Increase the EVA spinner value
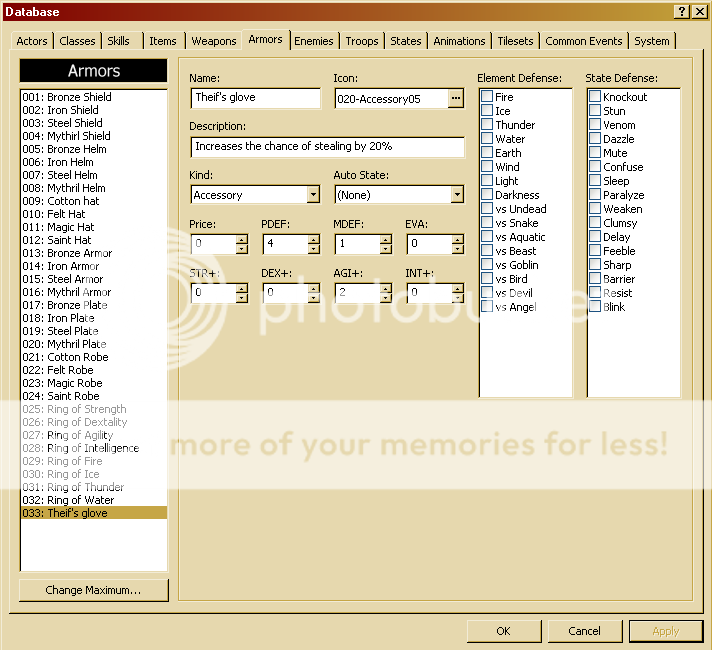This screenshot has height=650, width=712. [457, 239]
